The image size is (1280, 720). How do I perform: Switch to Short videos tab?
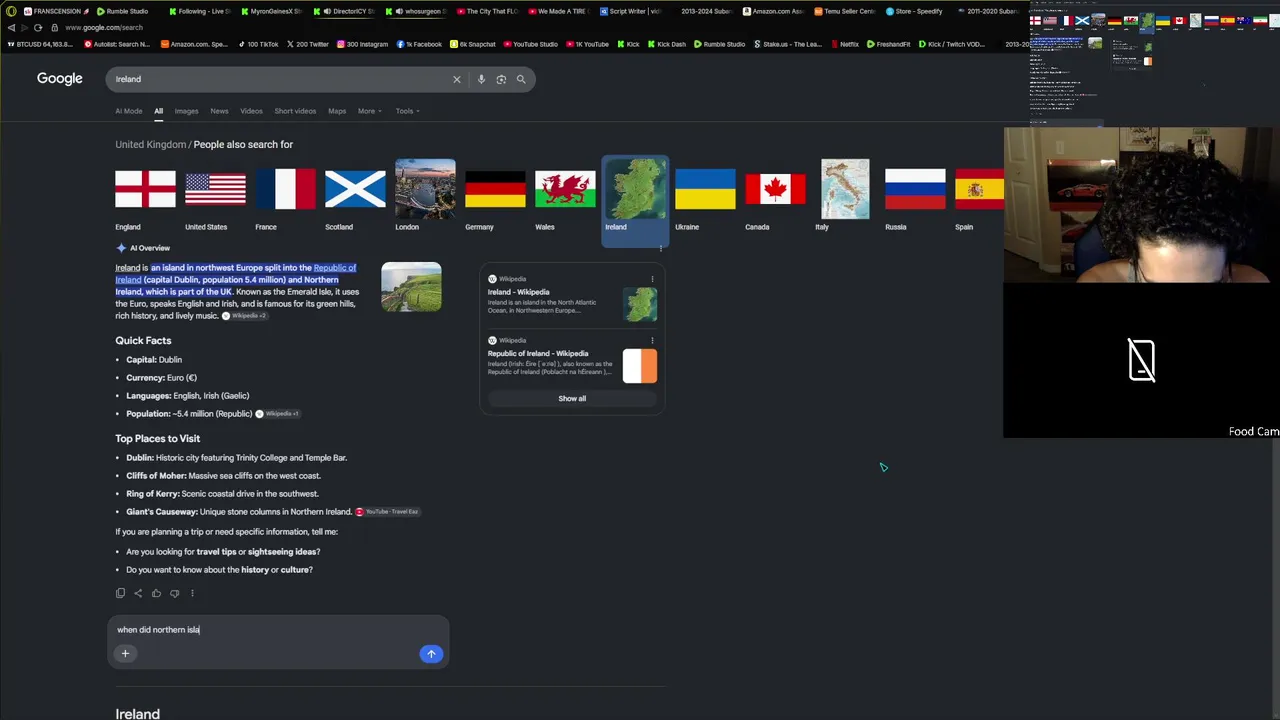[295, 111]
